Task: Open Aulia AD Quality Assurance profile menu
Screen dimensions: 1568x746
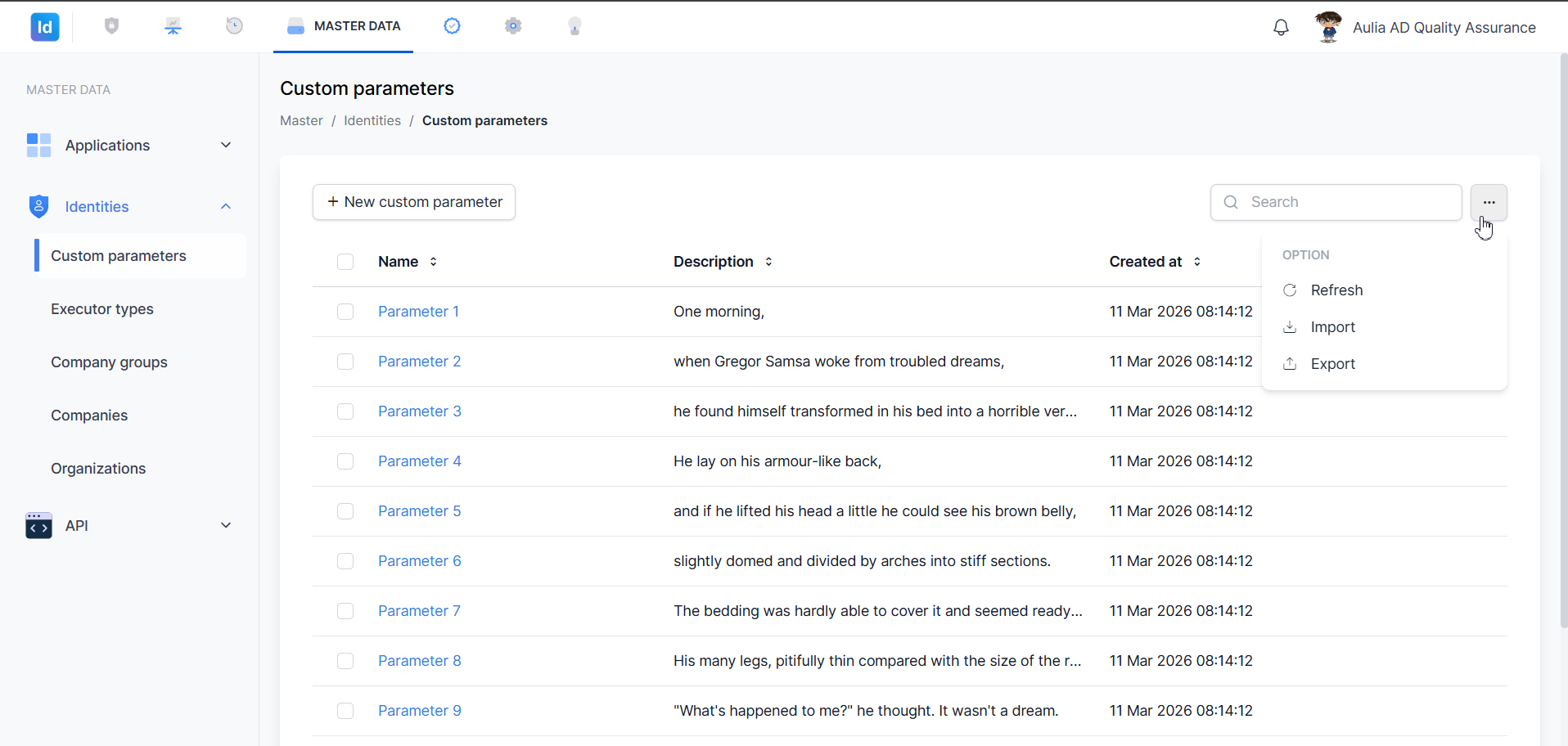Action: pos(1444,28)
